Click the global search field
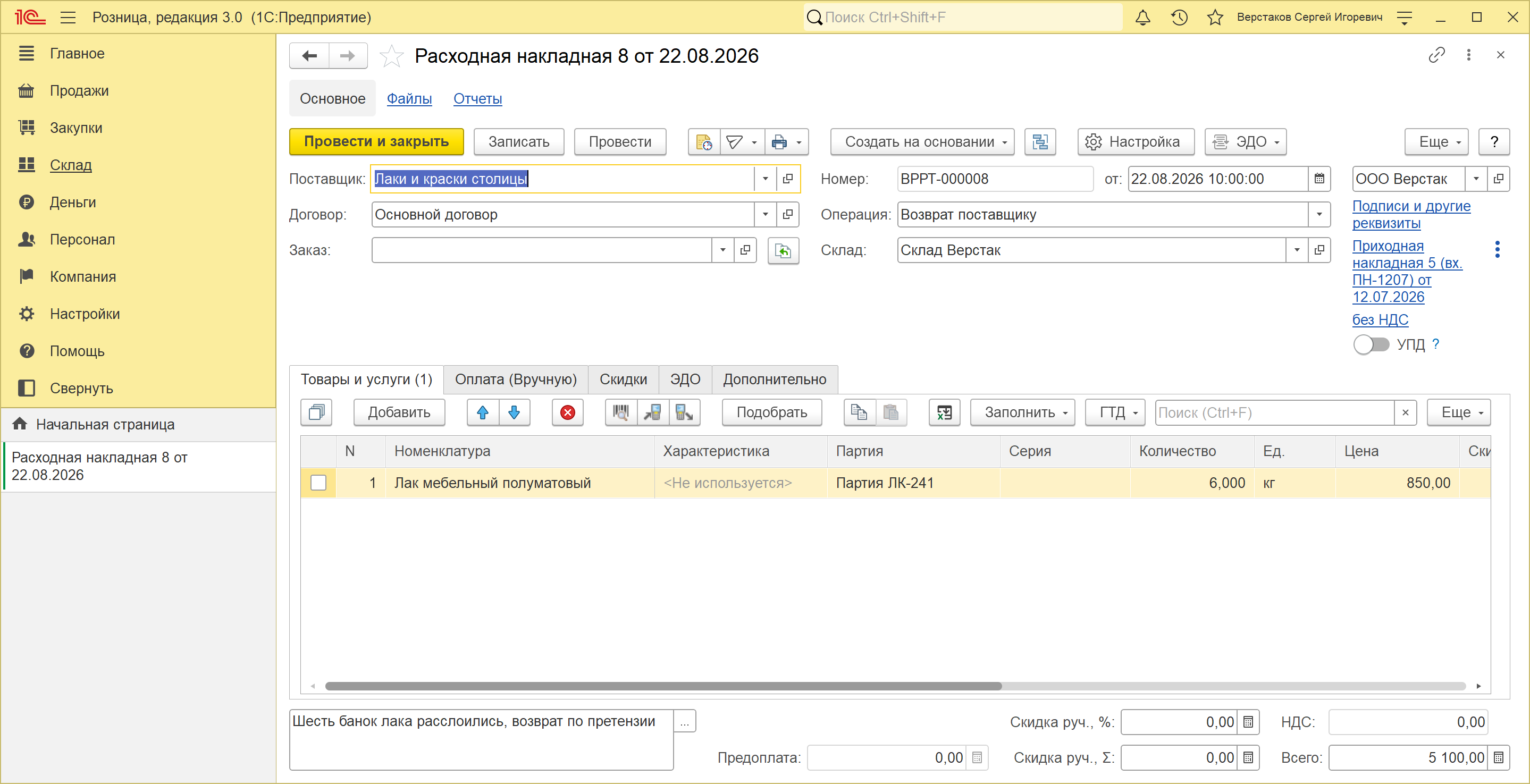Viewport: 1530px width, 784px height. pyautogui.click(x=963, y=17)
